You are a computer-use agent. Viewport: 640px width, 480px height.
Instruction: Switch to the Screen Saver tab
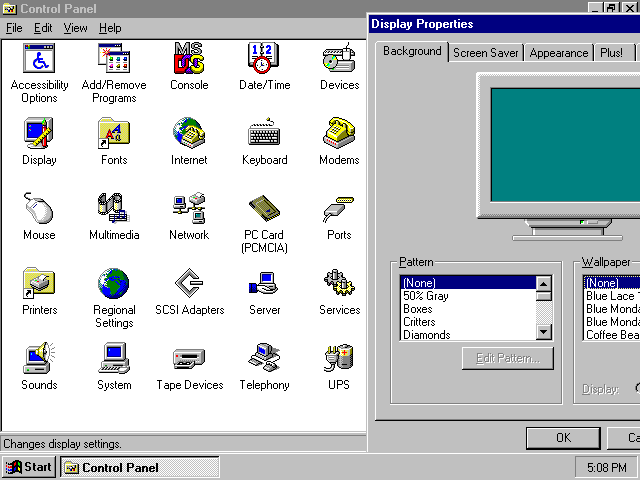point(486,53)
